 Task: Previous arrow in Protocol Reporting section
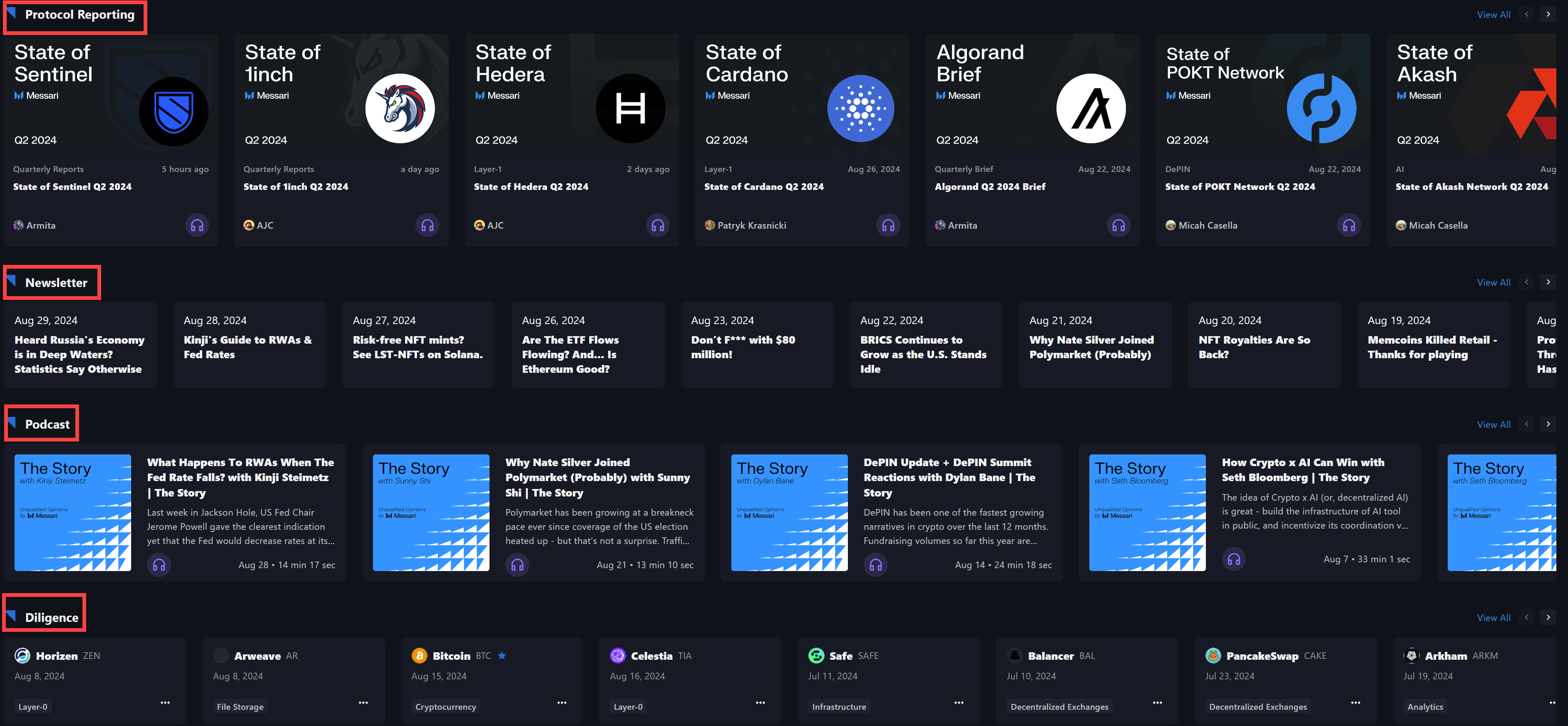(1526, 14)
